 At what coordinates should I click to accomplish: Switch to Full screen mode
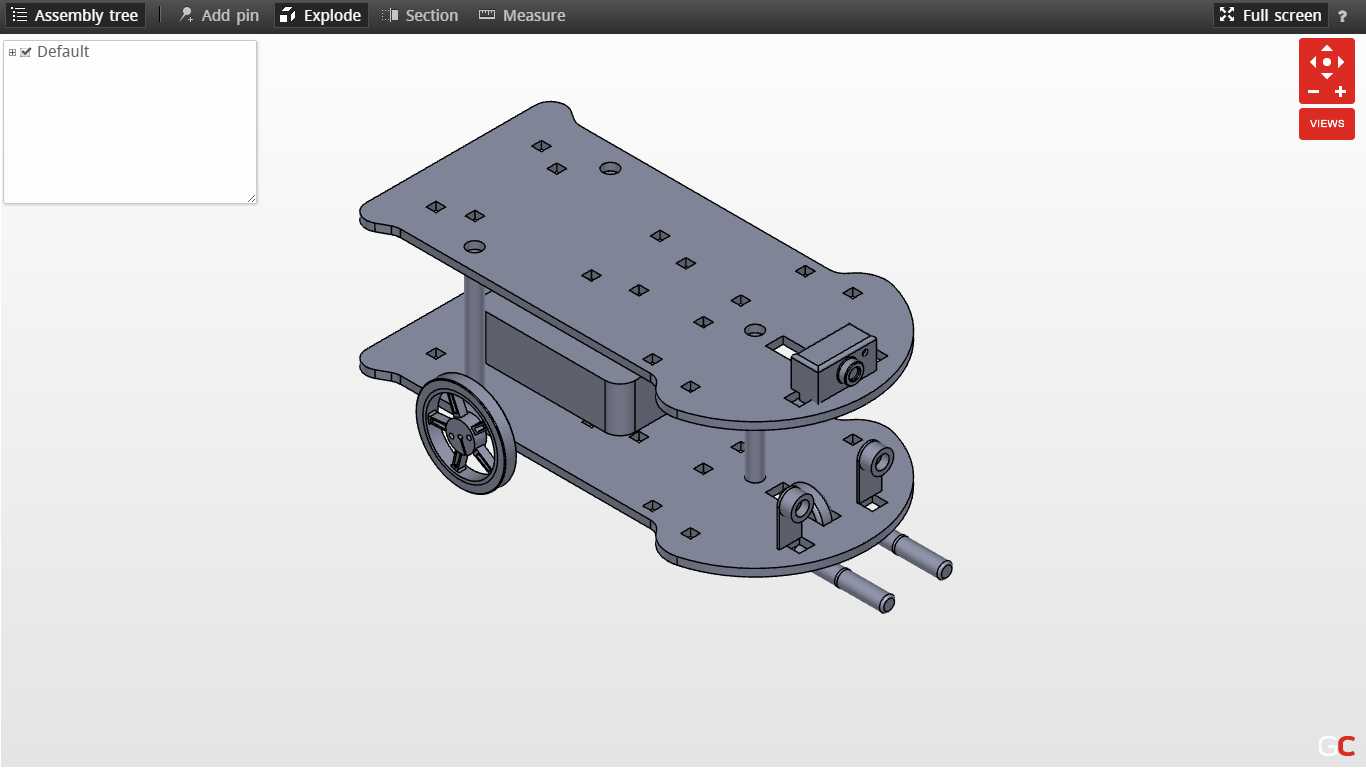click(x=1270, y=15)
